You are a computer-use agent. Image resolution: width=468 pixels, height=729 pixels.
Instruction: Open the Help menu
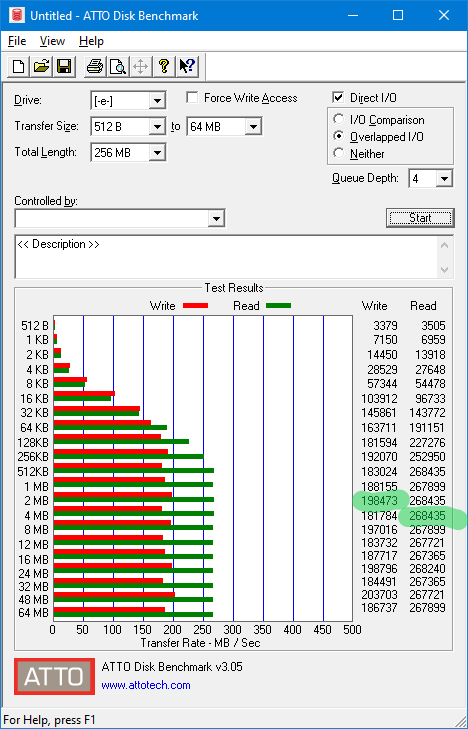coord(91,41)
